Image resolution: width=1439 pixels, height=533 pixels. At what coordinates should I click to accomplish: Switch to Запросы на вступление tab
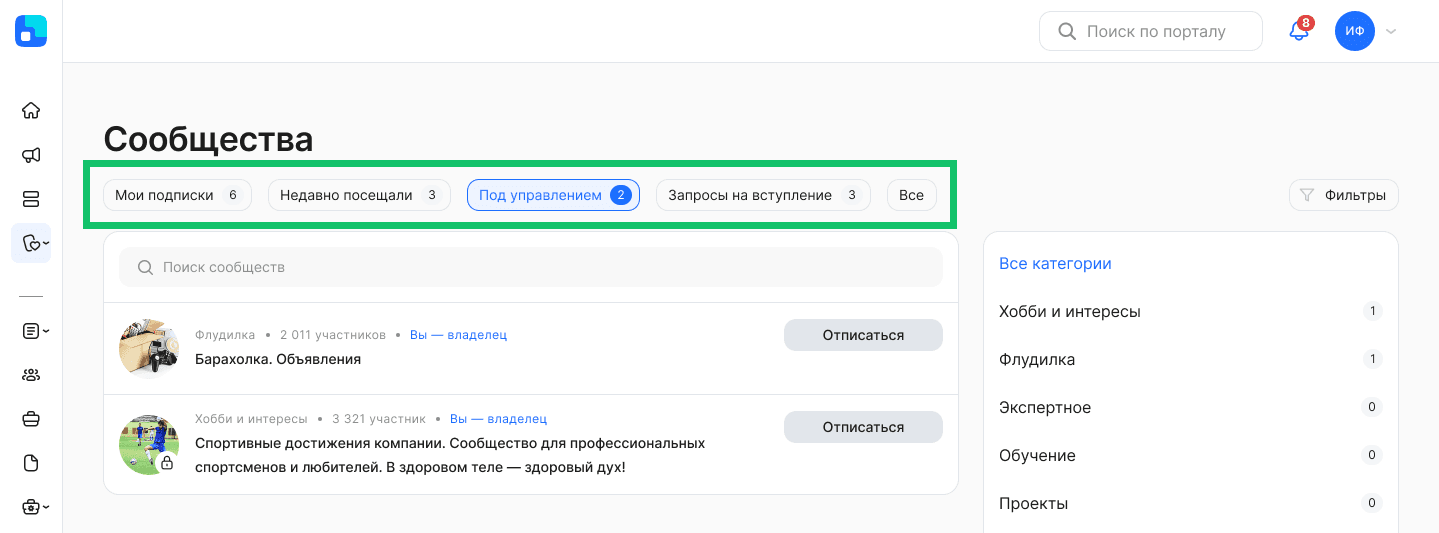click(763, 195)
